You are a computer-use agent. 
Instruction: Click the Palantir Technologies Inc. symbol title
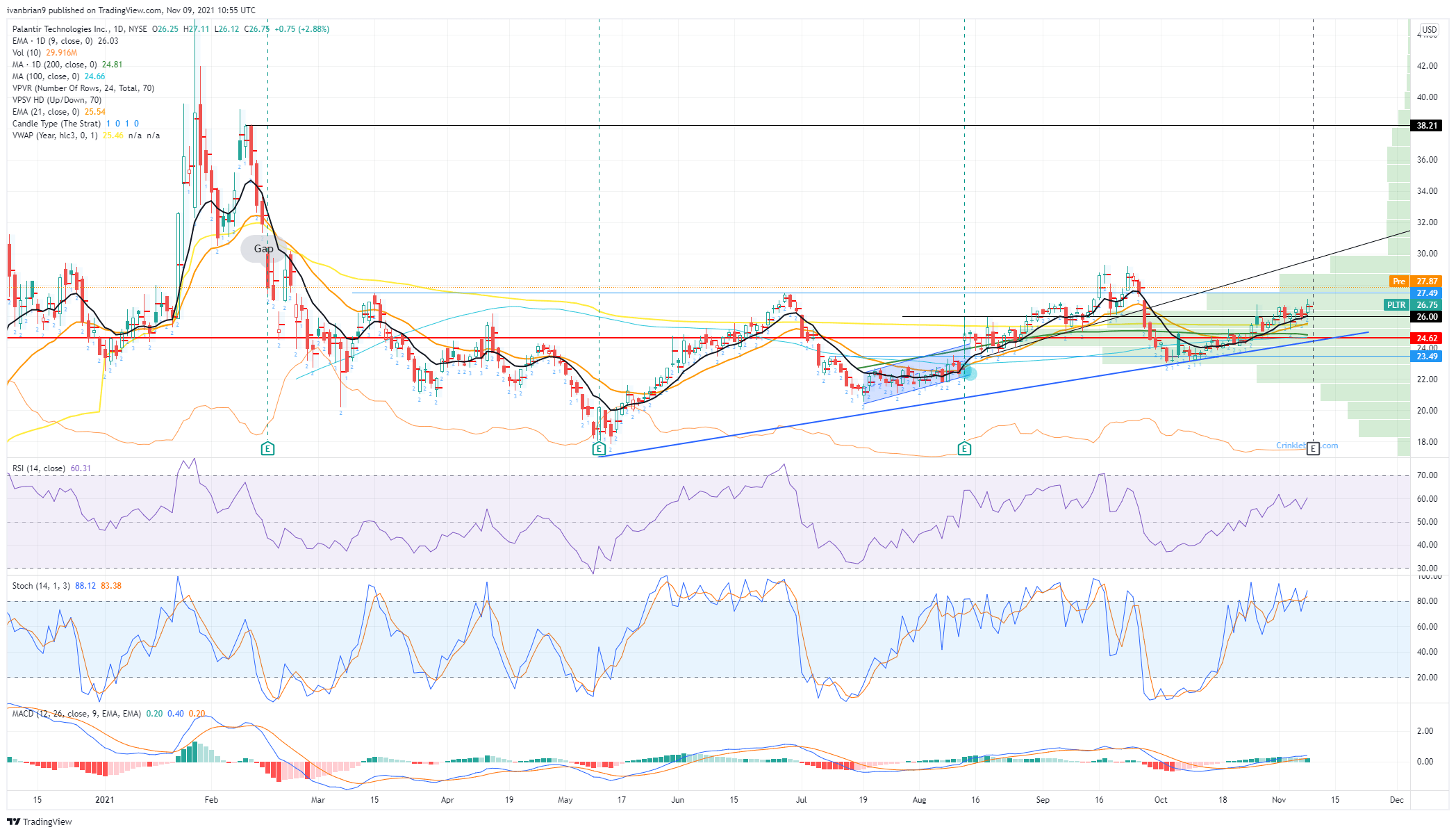tap(61, 29)
